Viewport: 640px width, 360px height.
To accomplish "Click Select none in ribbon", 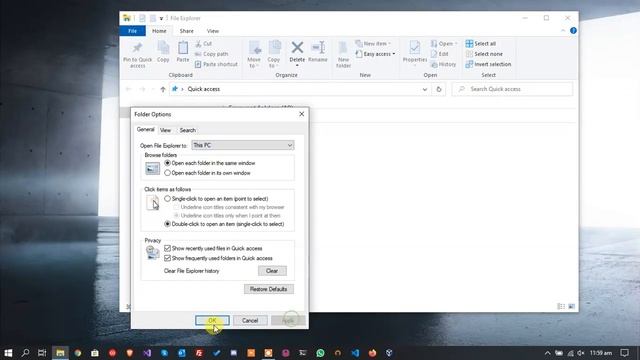I will tap(484, 54).
